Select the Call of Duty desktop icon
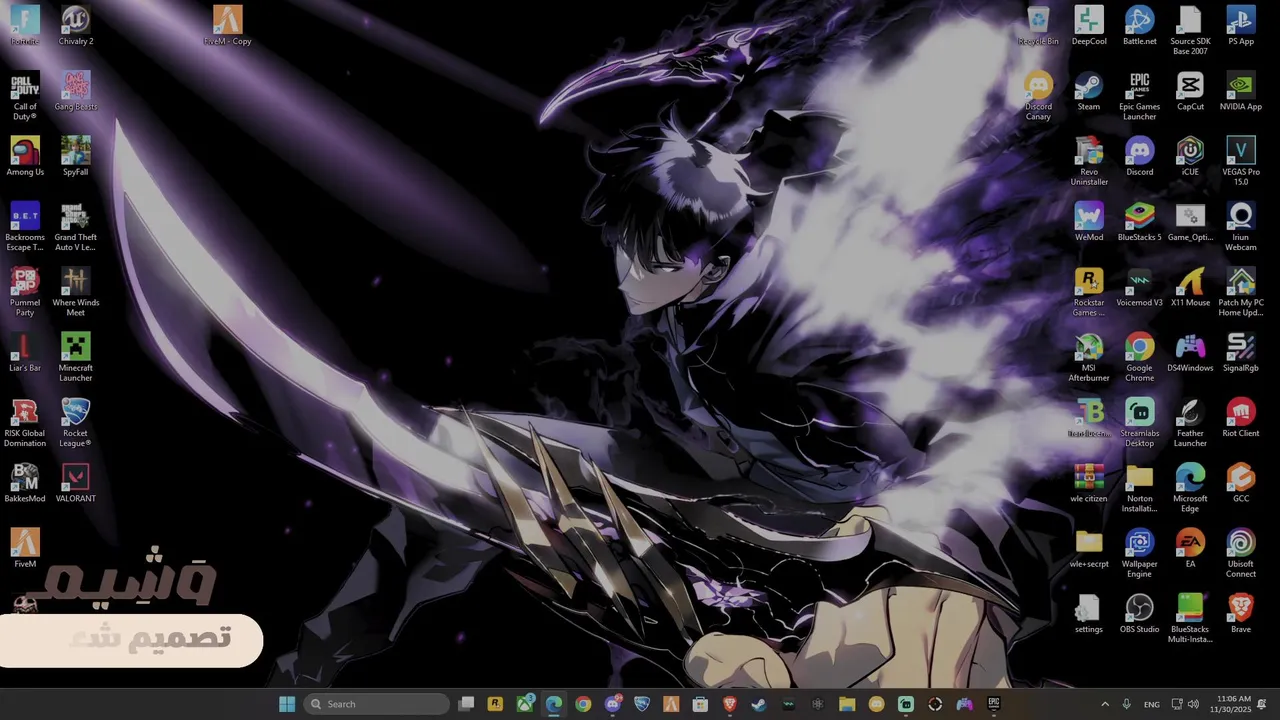 click(25, 96)
